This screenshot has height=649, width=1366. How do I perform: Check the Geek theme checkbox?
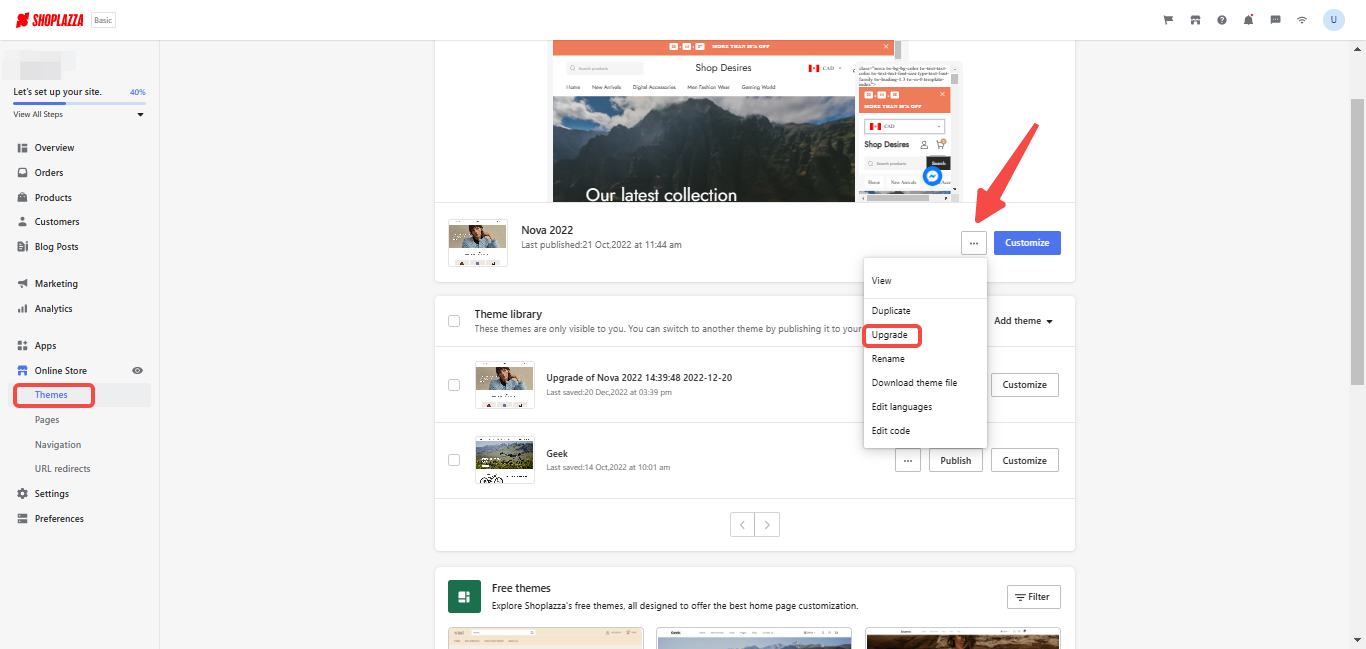click(x=454, y=460)
